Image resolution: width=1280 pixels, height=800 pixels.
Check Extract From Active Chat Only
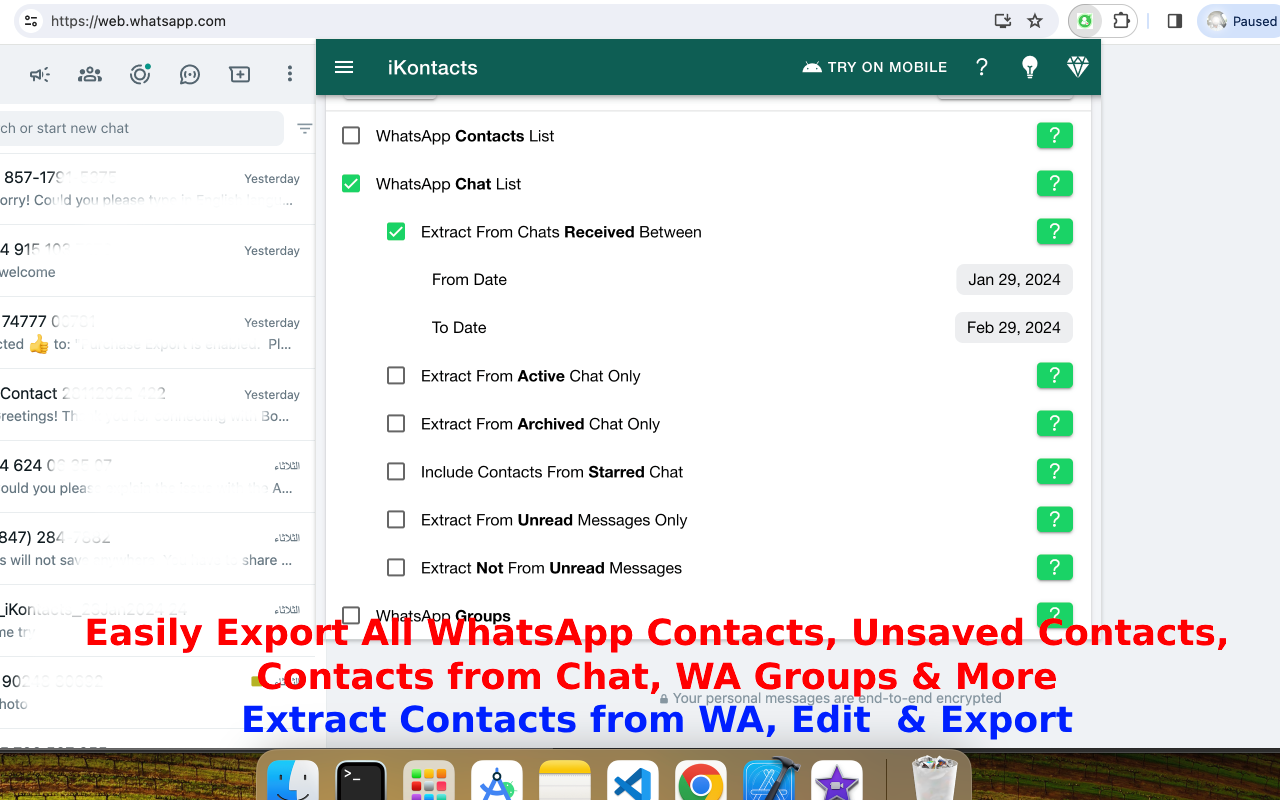[x=396, y=375]
